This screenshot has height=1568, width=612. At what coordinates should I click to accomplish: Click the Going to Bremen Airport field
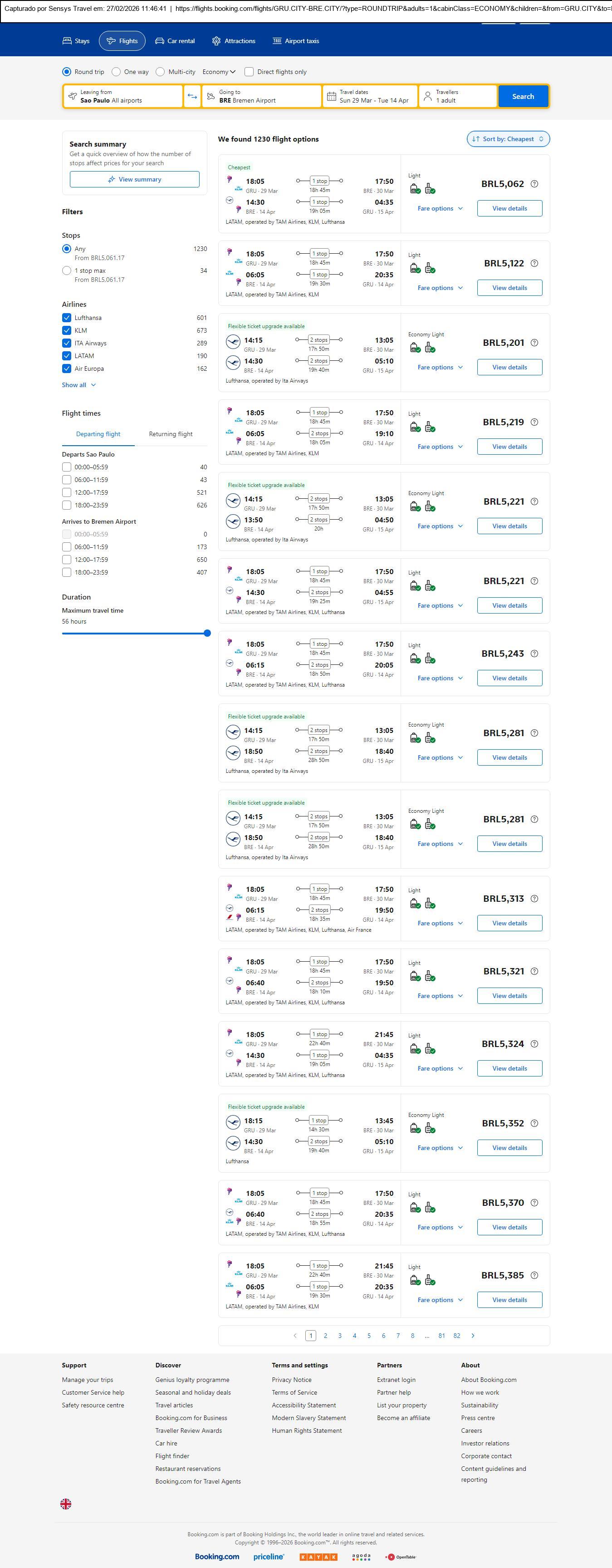pyautogui.click(x=262, y=96)
